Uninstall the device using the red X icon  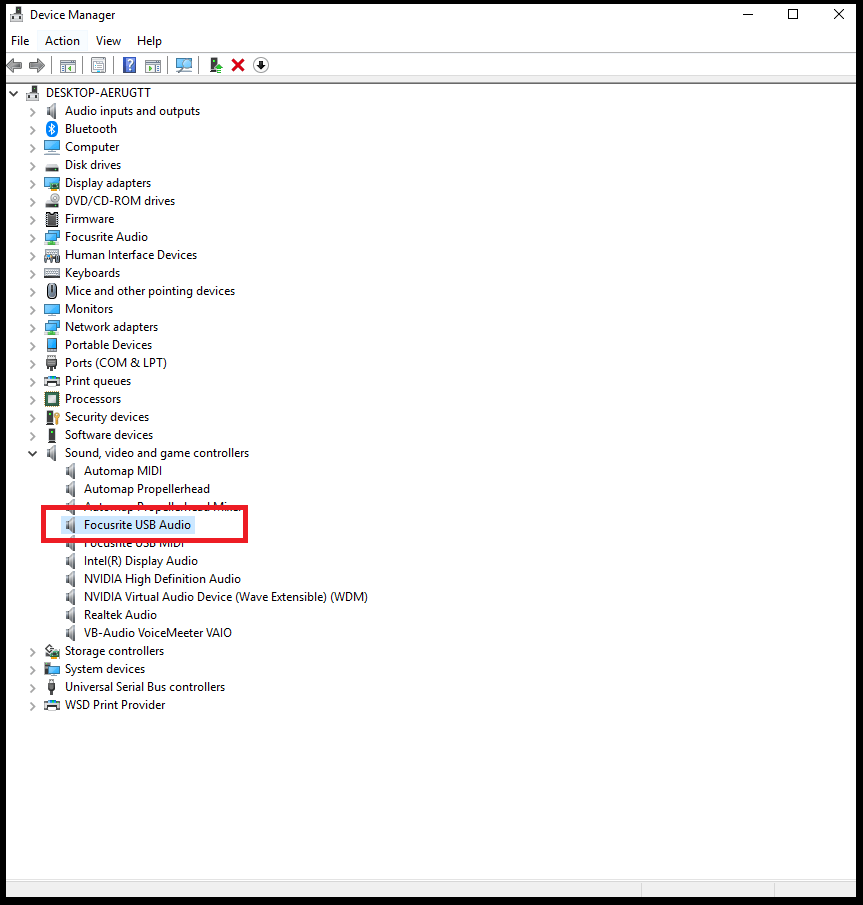tap(238, 65)
